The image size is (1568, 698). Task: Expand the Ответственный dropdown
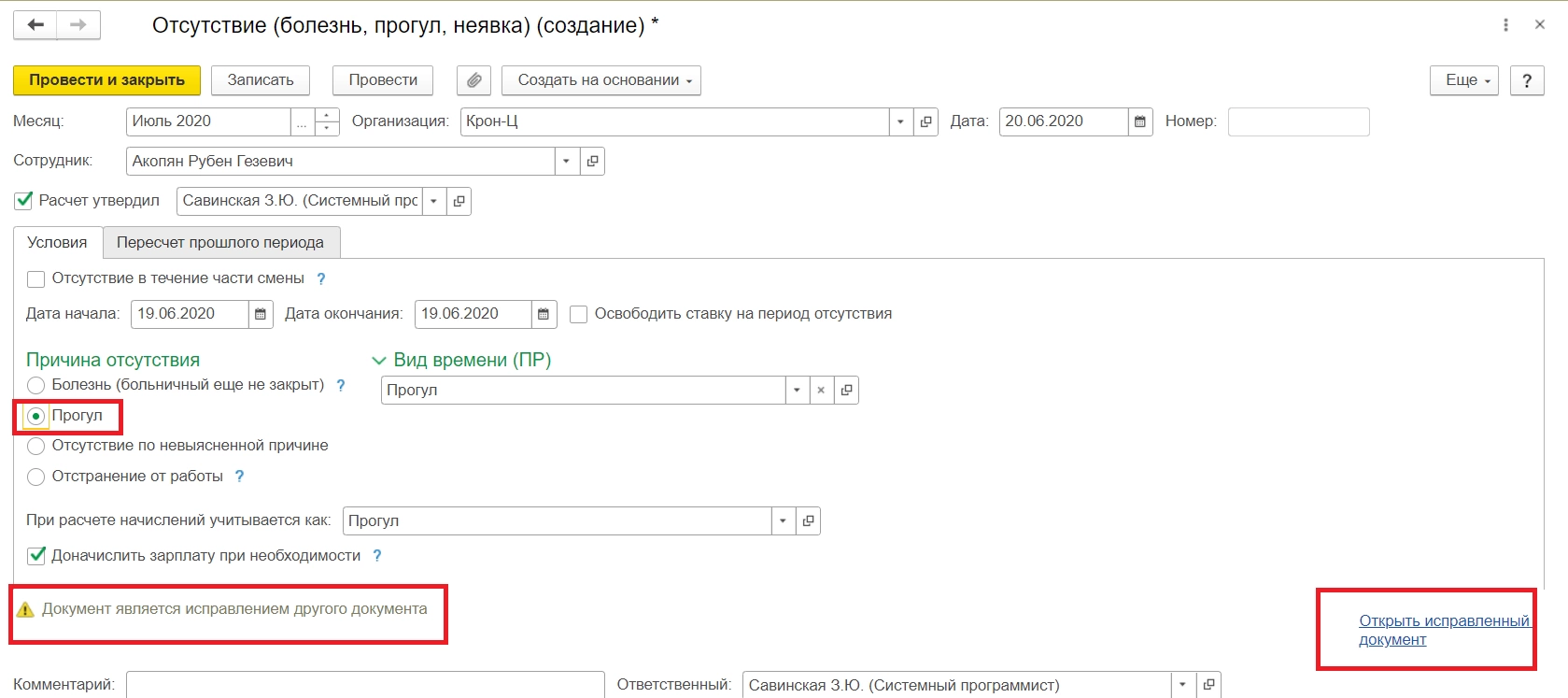[1183, 685]
